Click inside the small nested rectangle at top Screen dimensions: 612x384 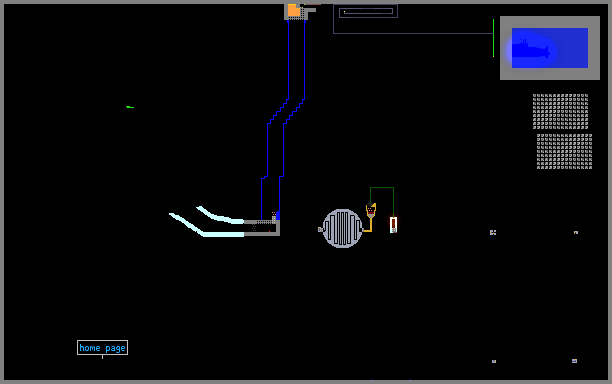[366, 11]
